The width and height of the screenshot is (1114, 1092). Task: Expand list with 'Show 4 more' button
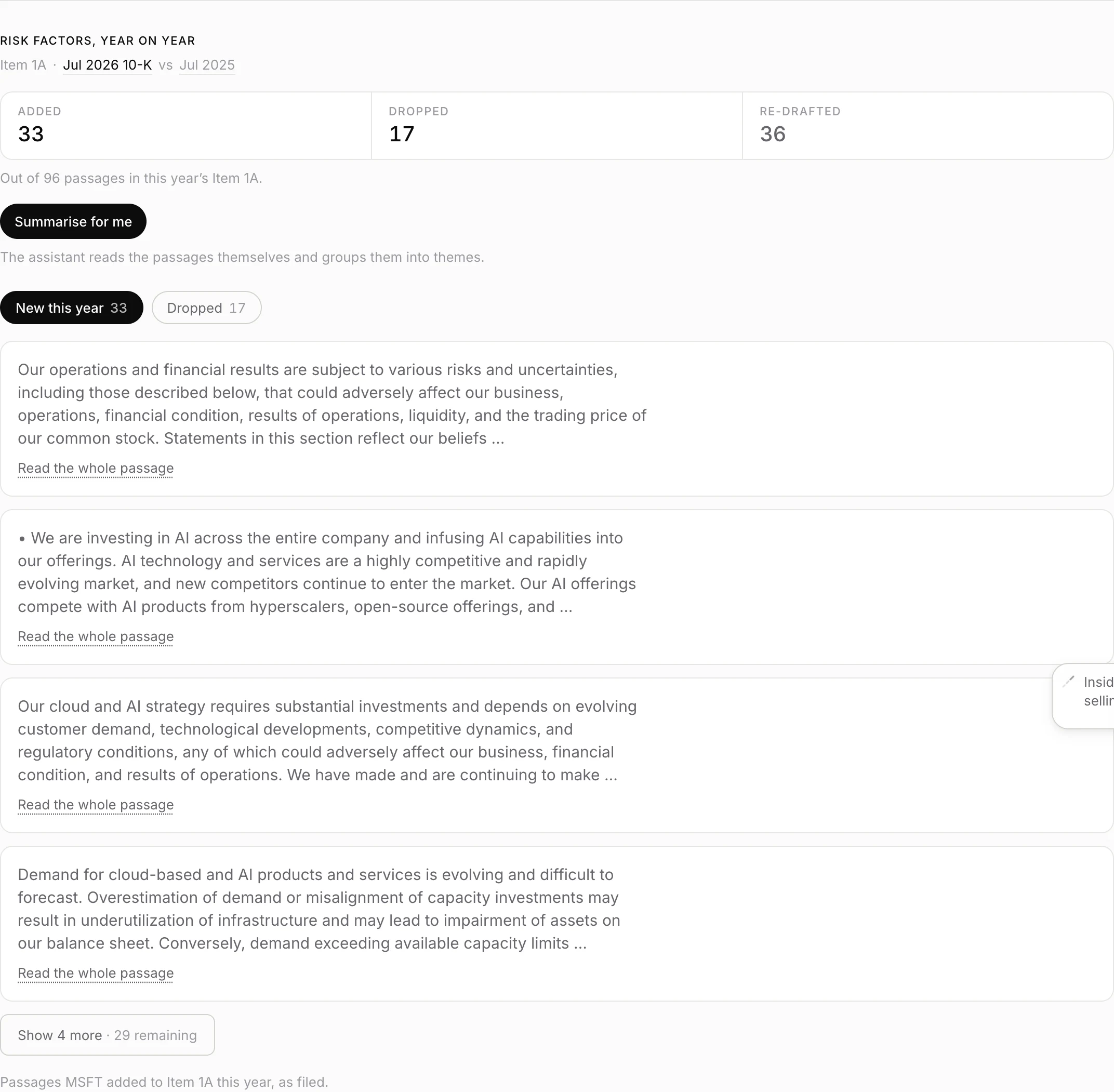tap(107, 1035)
